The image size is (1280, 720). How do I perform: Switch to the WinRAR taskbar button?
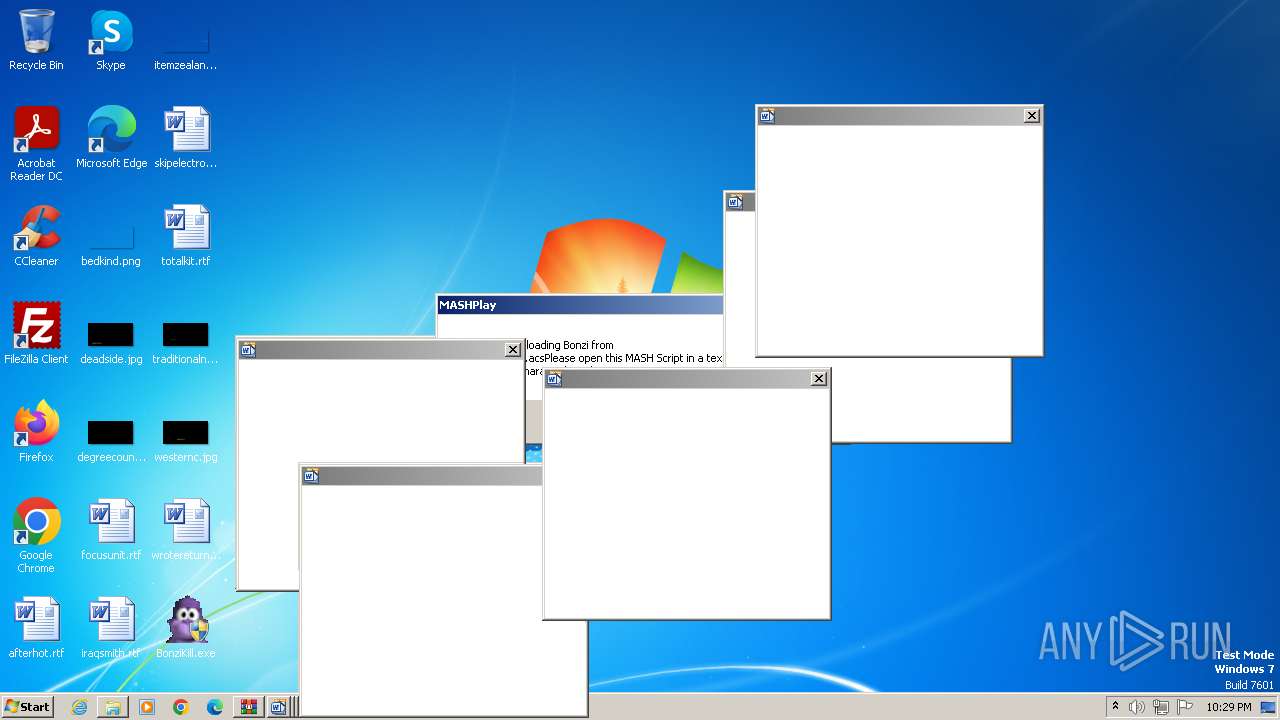[x=248, y=707]
